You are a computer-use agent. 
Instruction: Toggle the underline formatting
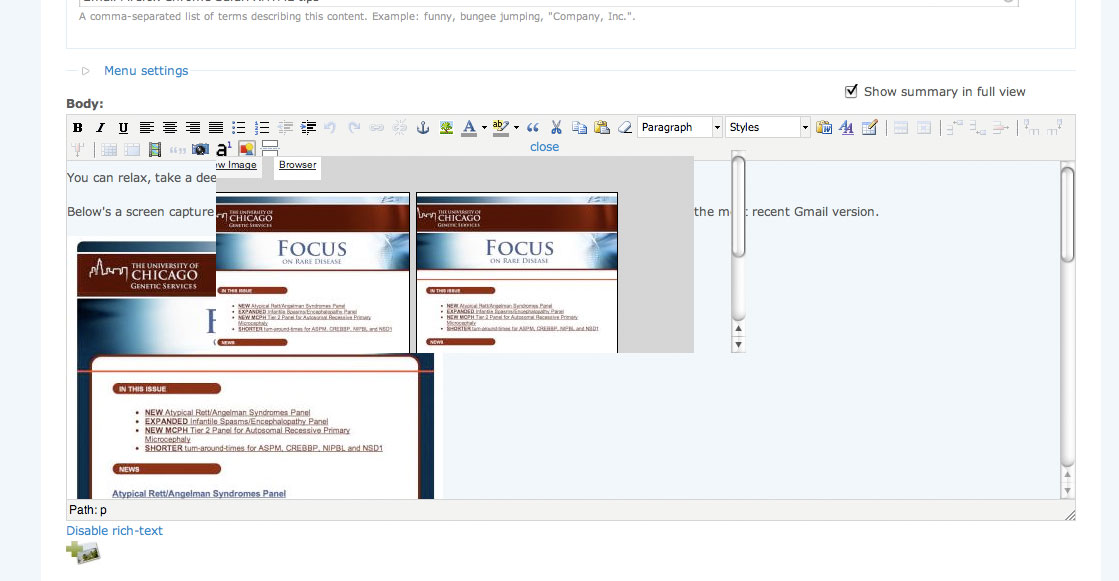(122, 127)
